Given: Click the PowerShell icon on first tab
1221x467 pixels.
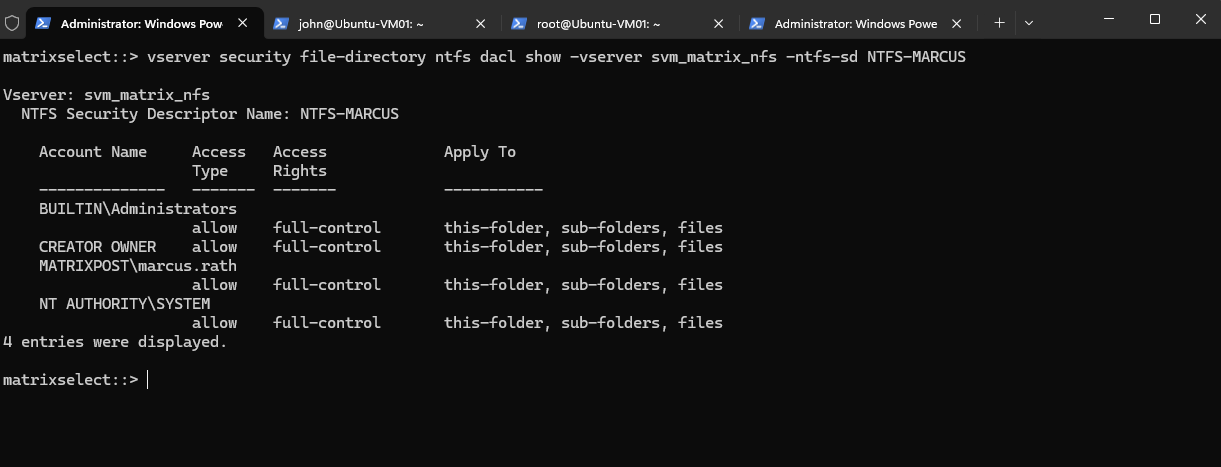Looking at the screenshot, I should [43, 23].
